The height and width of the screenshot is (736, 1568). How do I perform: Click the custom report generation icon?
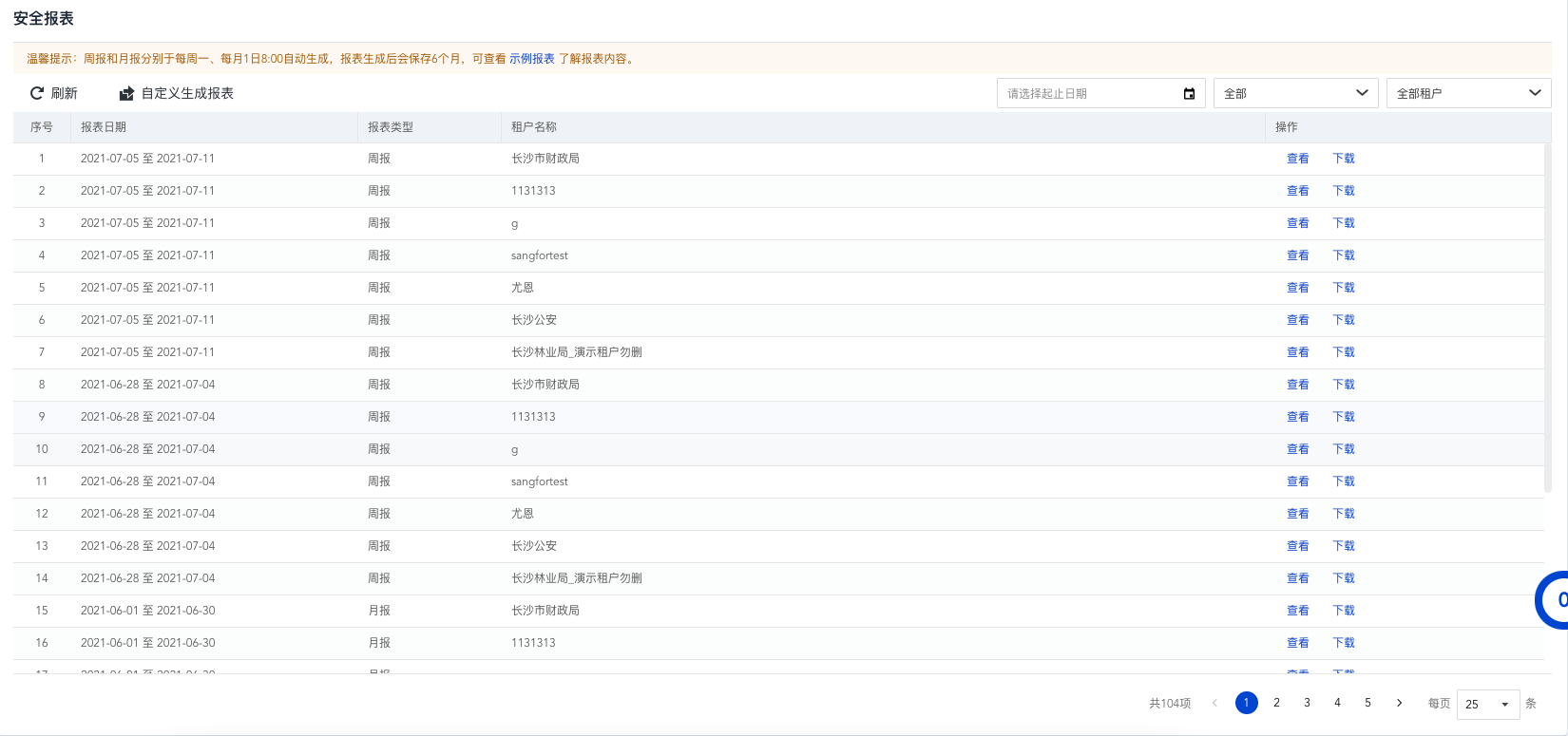pos(126,93)
